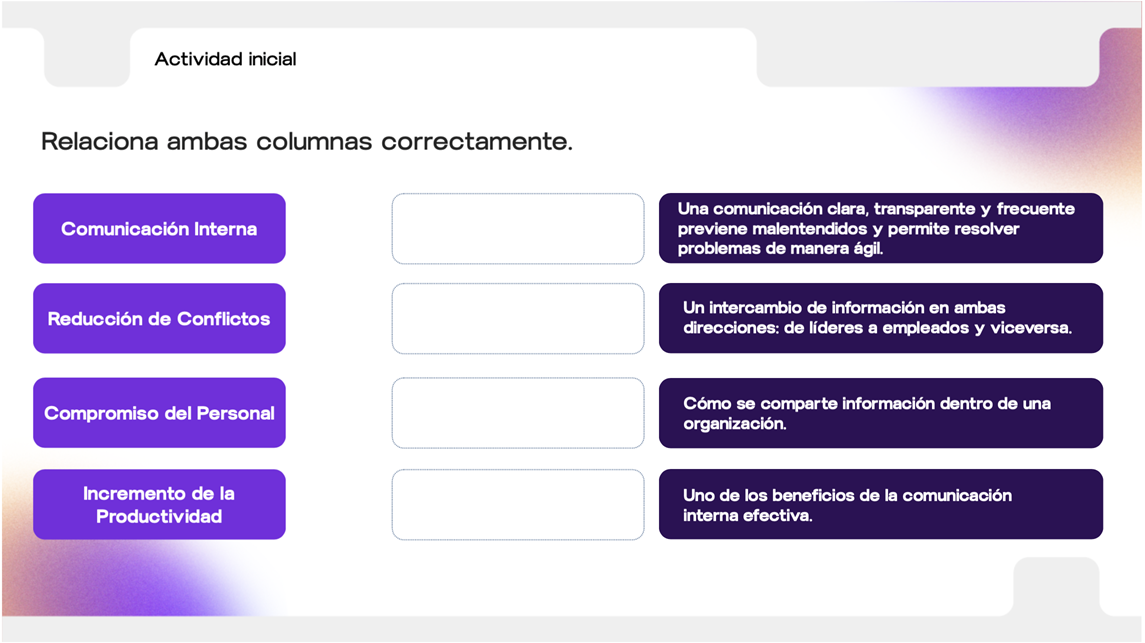This screenshot has width=1145, height=643.
Task: Click the Reducción de Conflictos term
Action: pos(159,319)
